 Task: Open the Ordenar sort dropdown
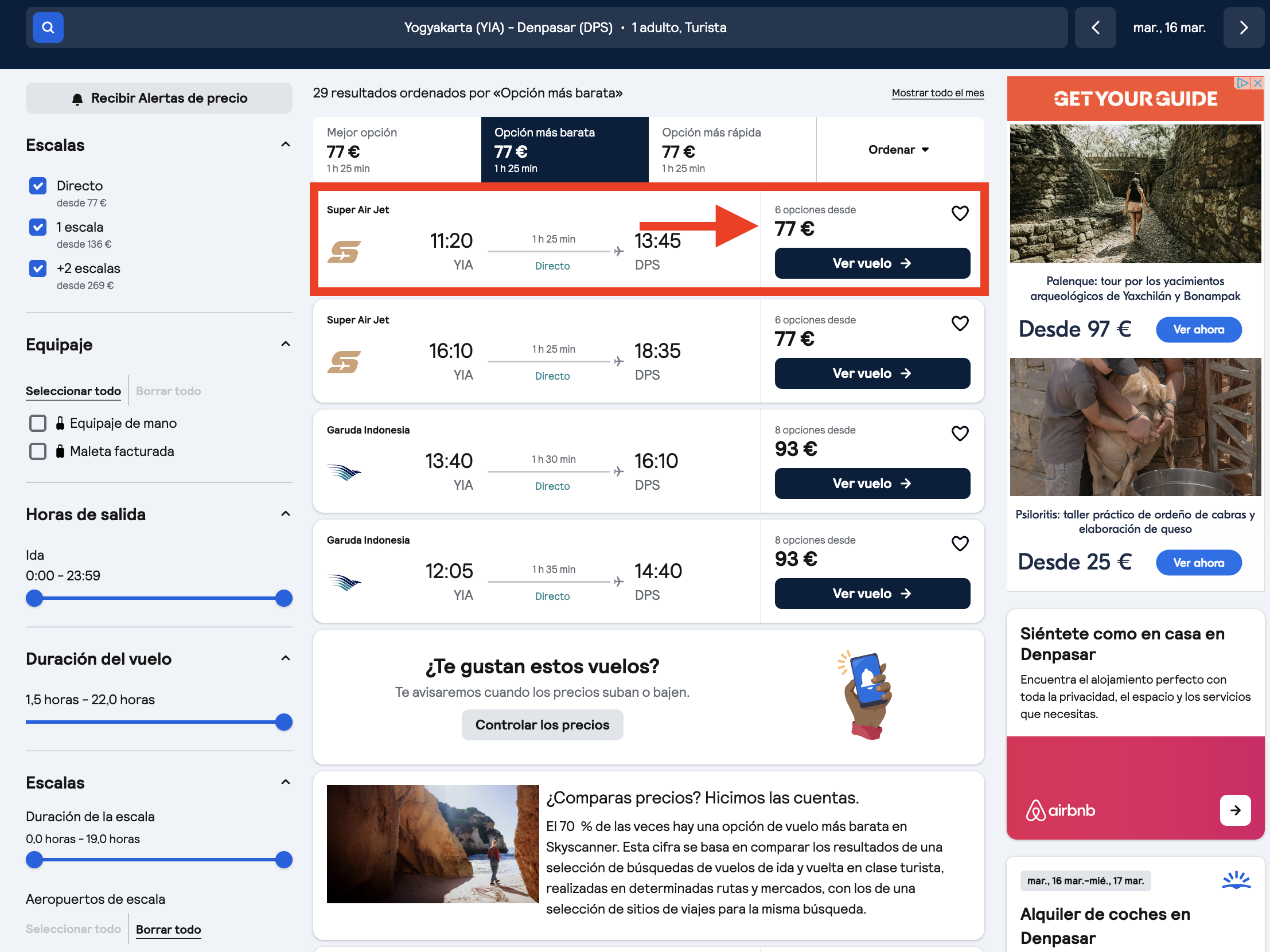click(x=899, y=150)
